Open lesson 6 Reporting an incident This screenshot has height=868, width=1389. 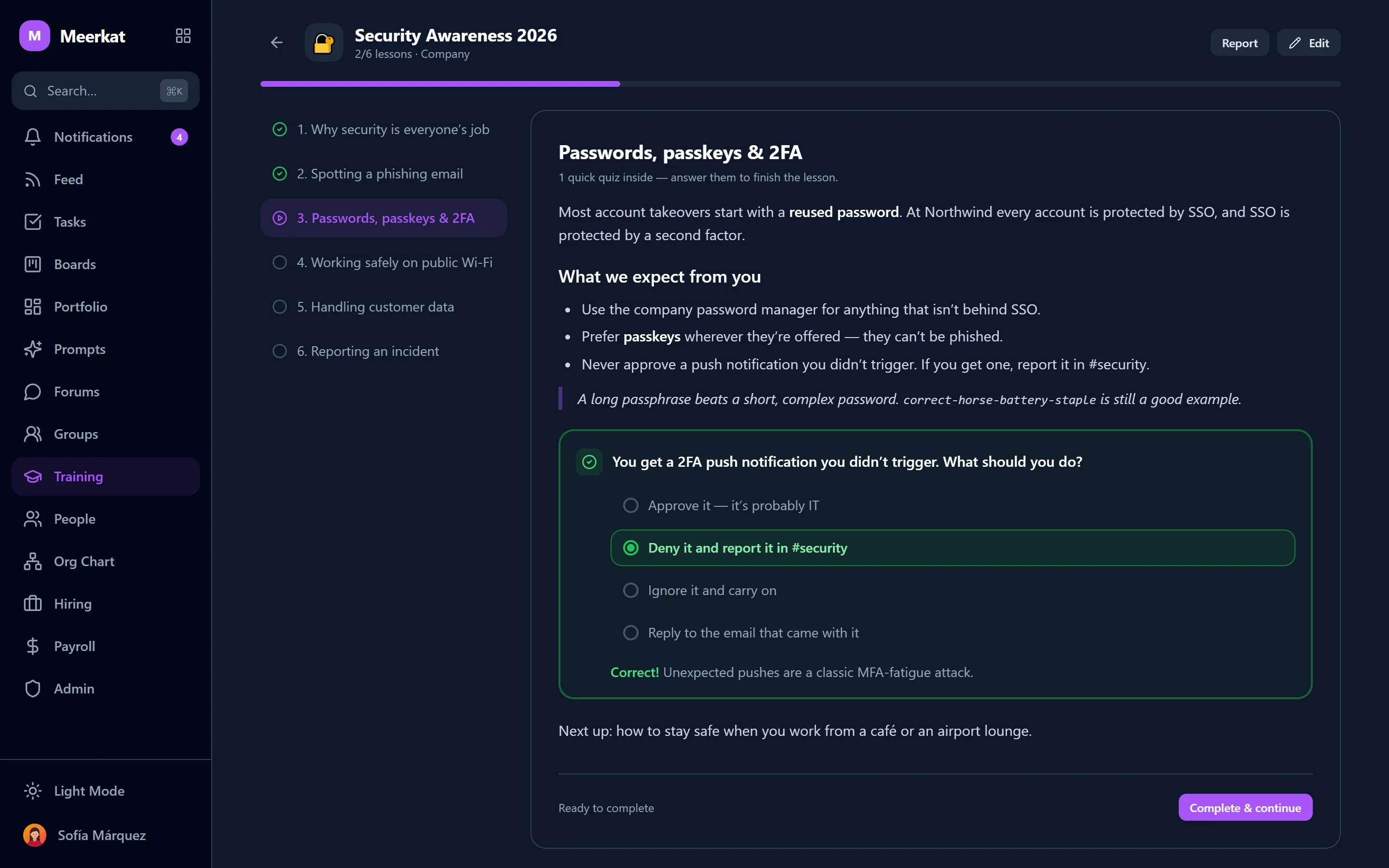383,351
